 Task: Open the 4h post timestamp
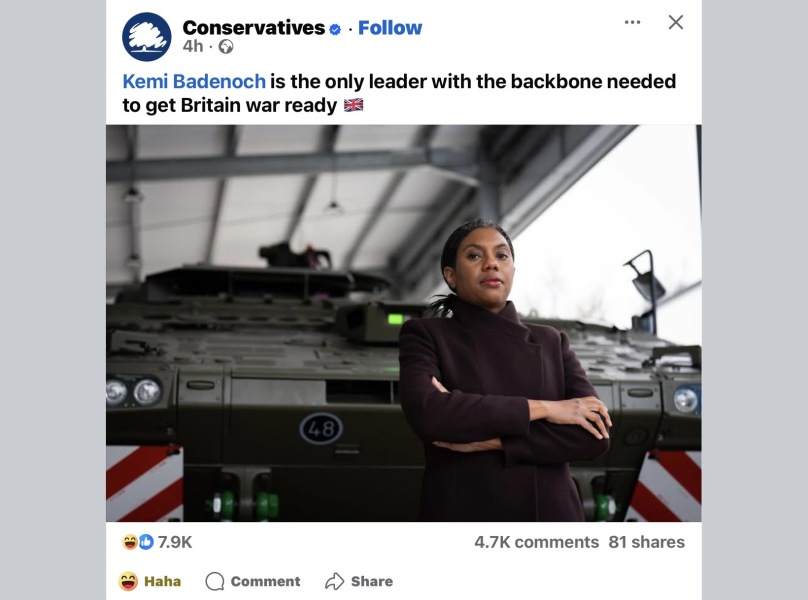click(x=193, y=46)
